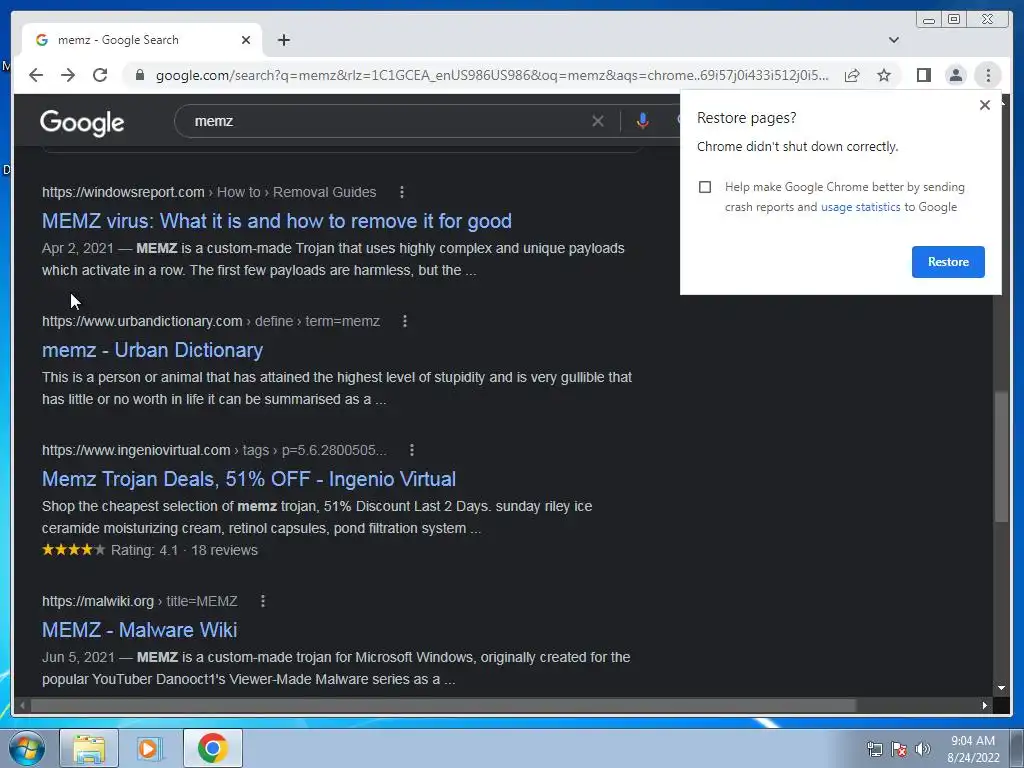This screenshot has height=768, width=1024.
Task: Click the Rating: 4.1 · 18 reviews text
Action: (x=184, y=550)
